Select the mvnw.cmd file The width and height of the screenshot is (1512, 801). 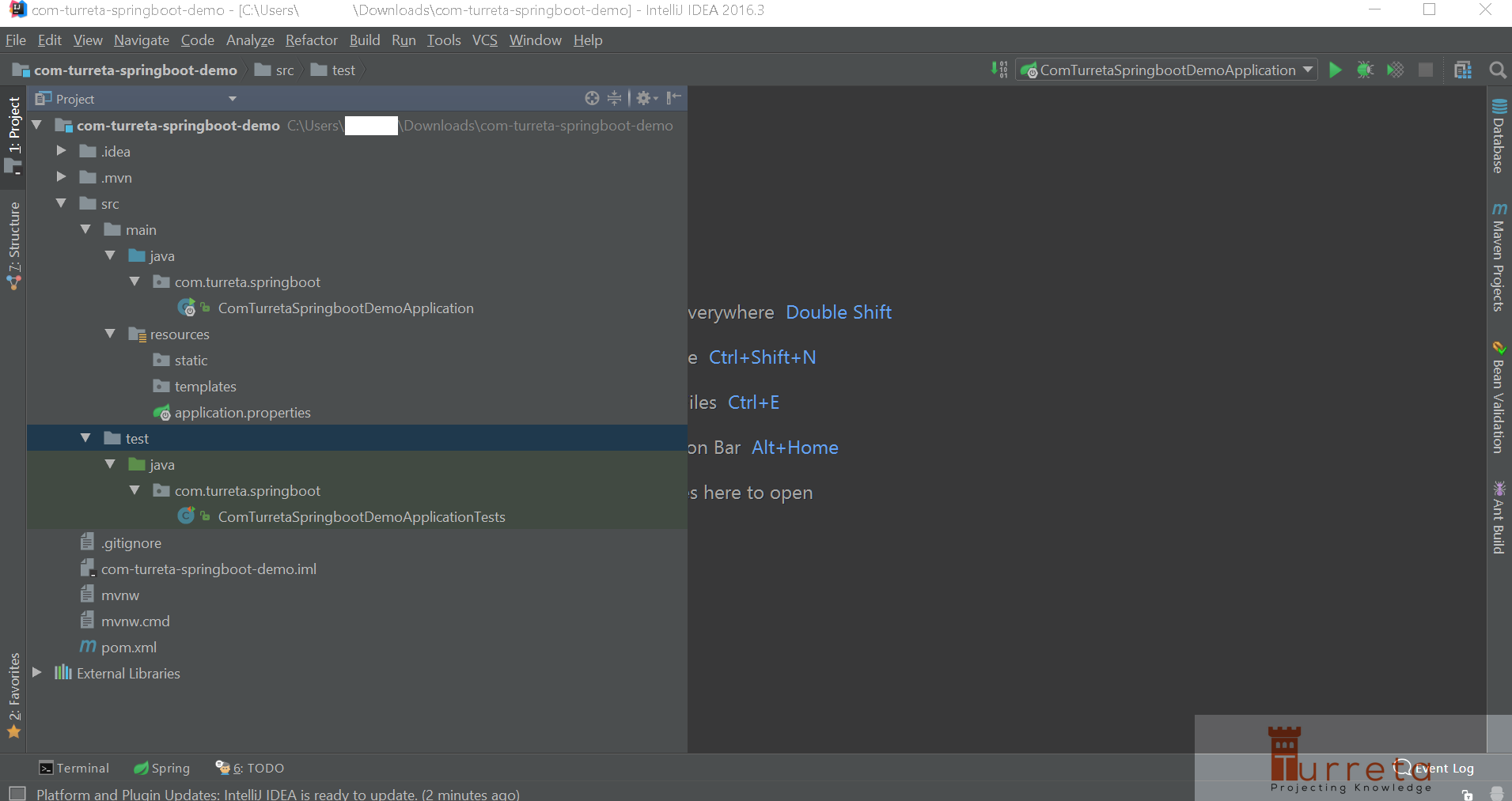(135, 621)
